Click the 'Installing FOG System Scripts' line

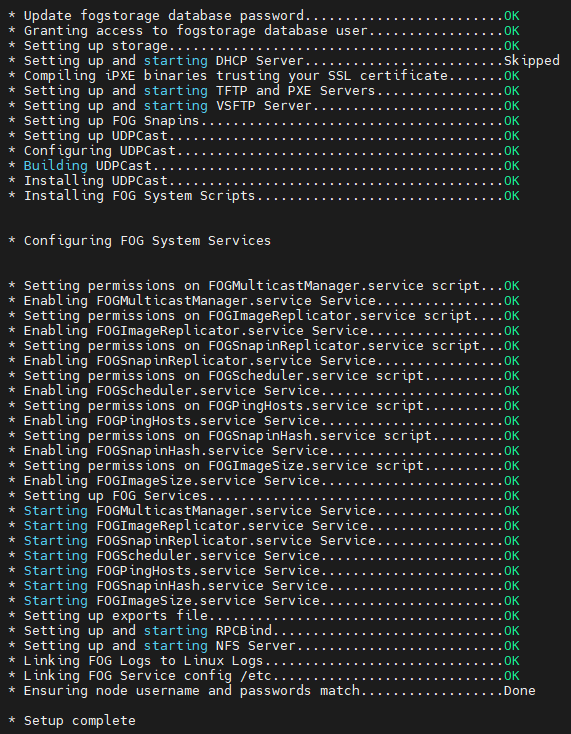coord(264,196)
